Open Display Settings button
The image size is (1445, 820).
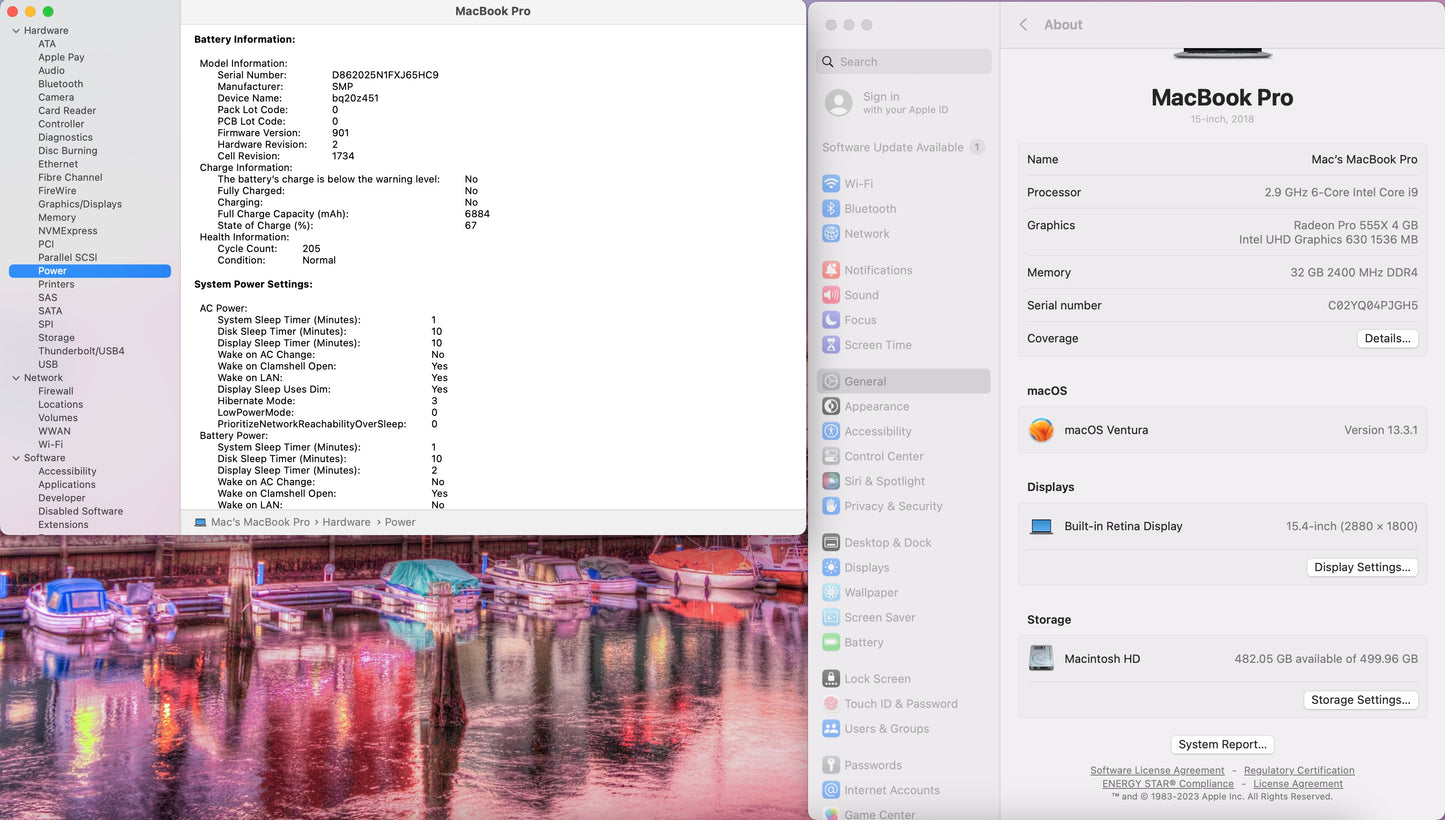[x=1362, y=567]
